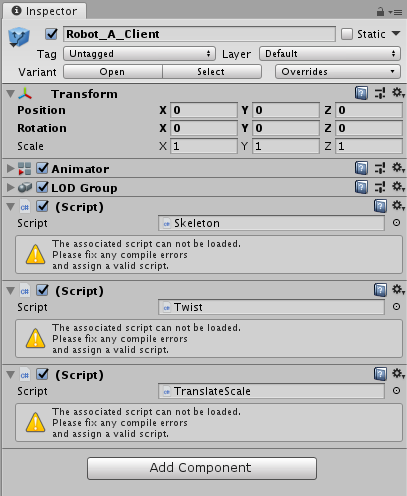This screenshot has width=407, height=496.
Task: Click object picker circle next to Skeleton
Action: tap(396, 223)
